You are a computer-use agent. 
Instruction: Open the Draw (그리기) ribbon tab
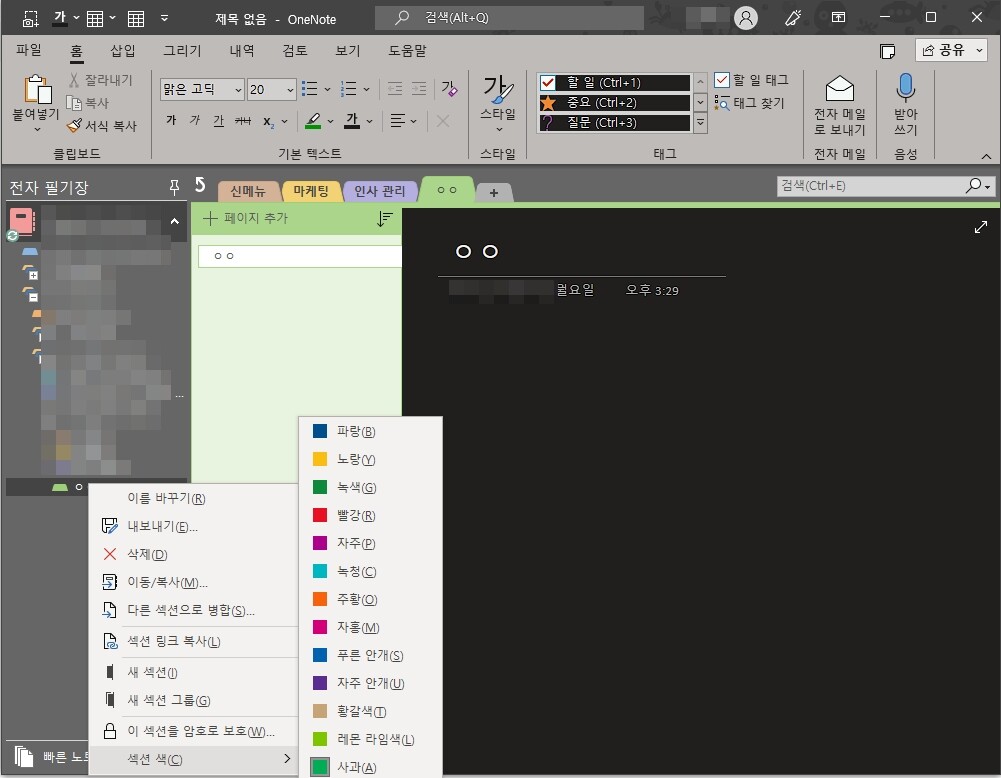tap(182, 50)
